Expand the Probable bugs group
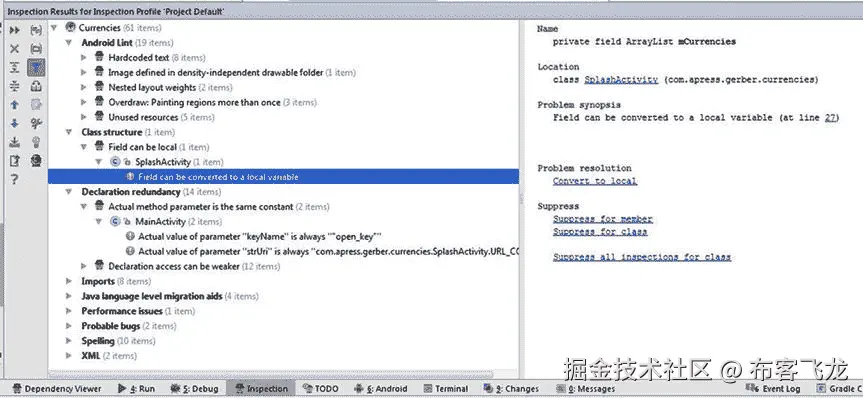The height and width of the screenshot is (398, 863). [69, 326]
